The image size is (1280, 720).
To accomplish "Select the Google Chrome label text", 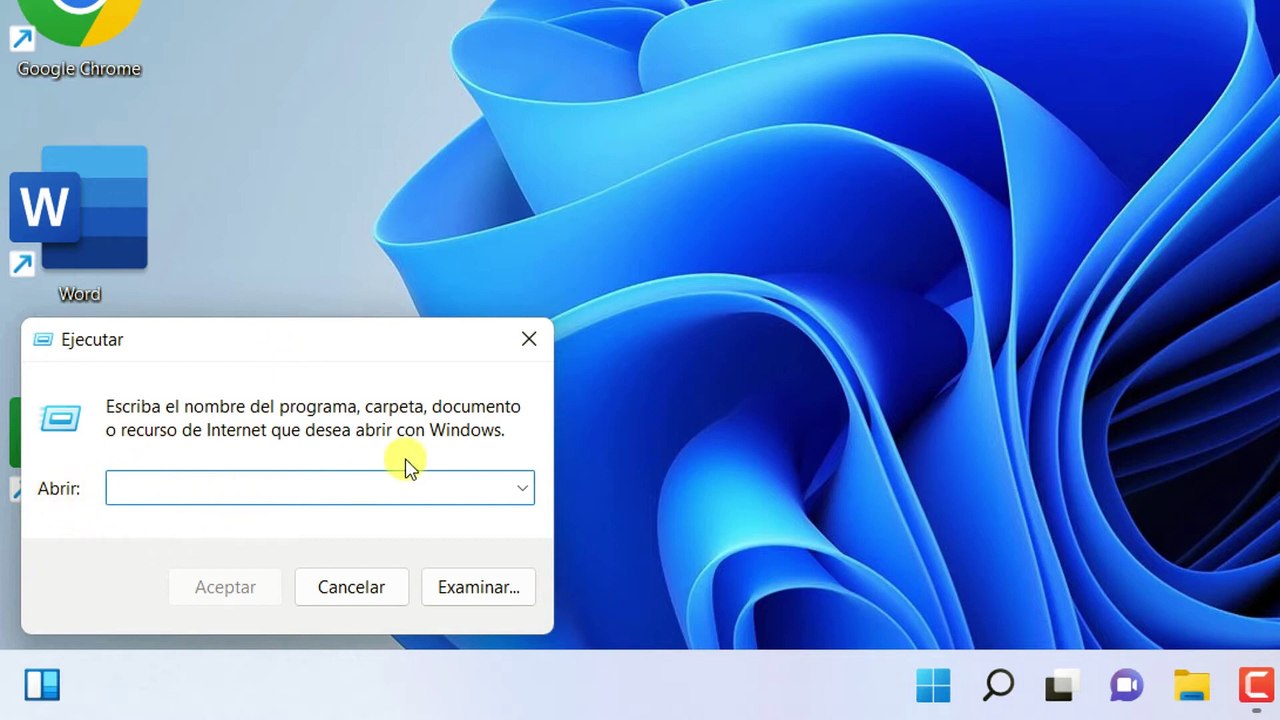I will click(79, 69).
